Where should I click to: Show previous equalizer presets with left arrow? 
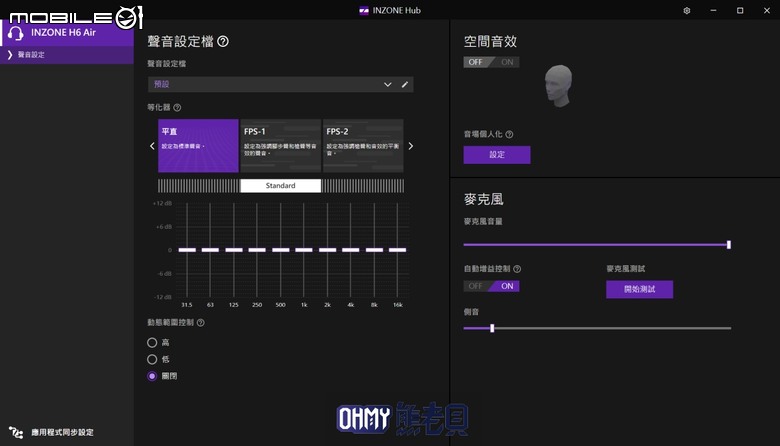tap(152, 146)
